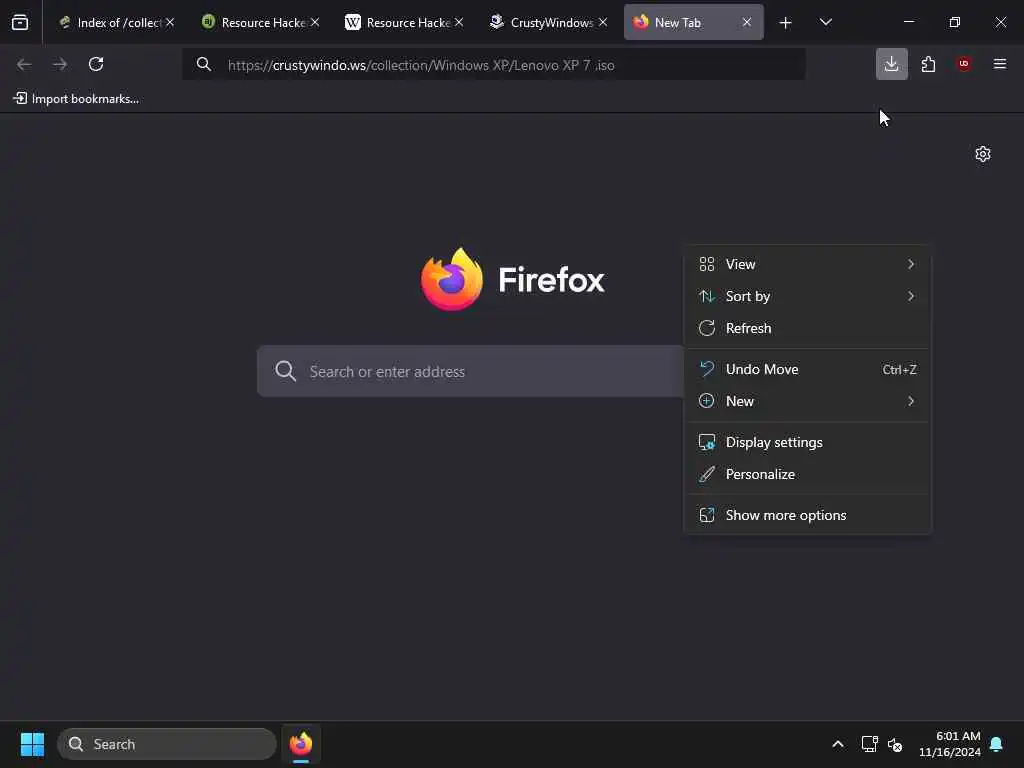1024x768 pixels.
Task: Open the Extensions puzzle icon
Action: [928, 64]
